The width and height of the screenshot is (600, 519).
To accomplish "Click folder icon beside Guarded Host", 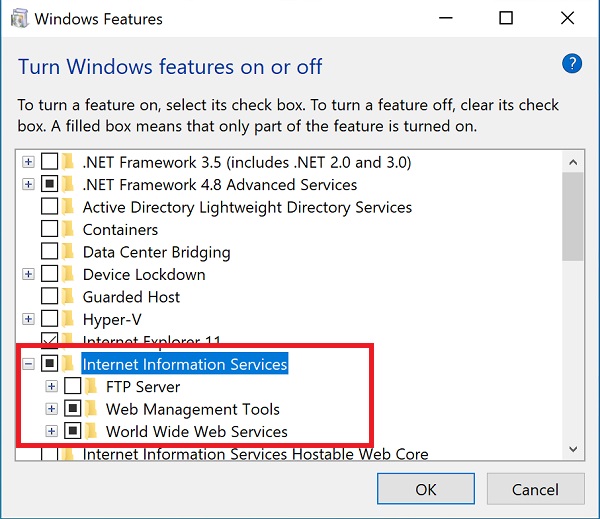I will (x=68, y=297).
